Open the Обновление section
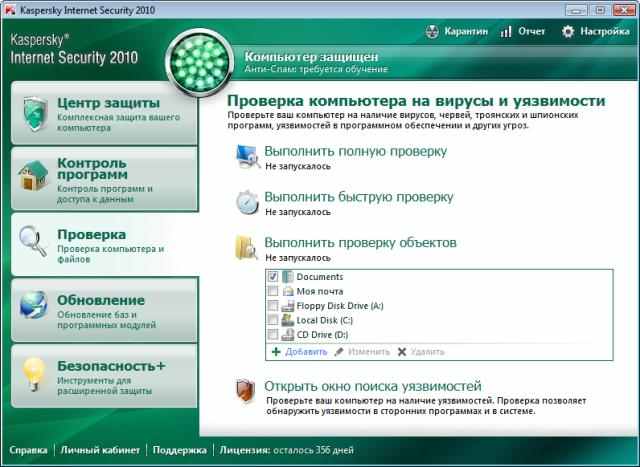This screenshot has height=467, width=640. click(x=104, y=310)
